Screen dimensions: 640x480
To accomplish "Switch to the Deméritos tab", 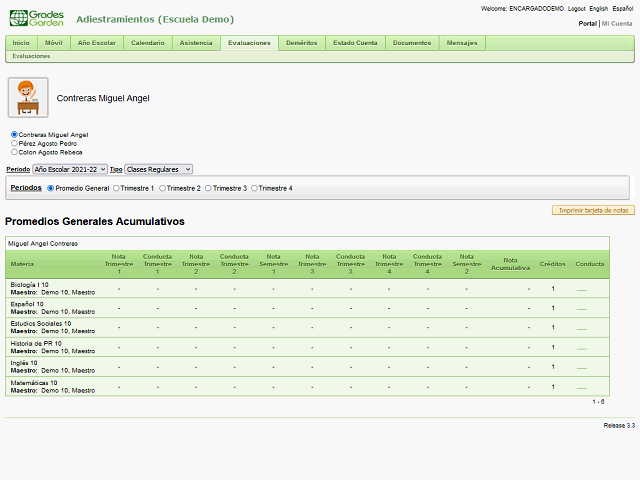I will [302, 43].
